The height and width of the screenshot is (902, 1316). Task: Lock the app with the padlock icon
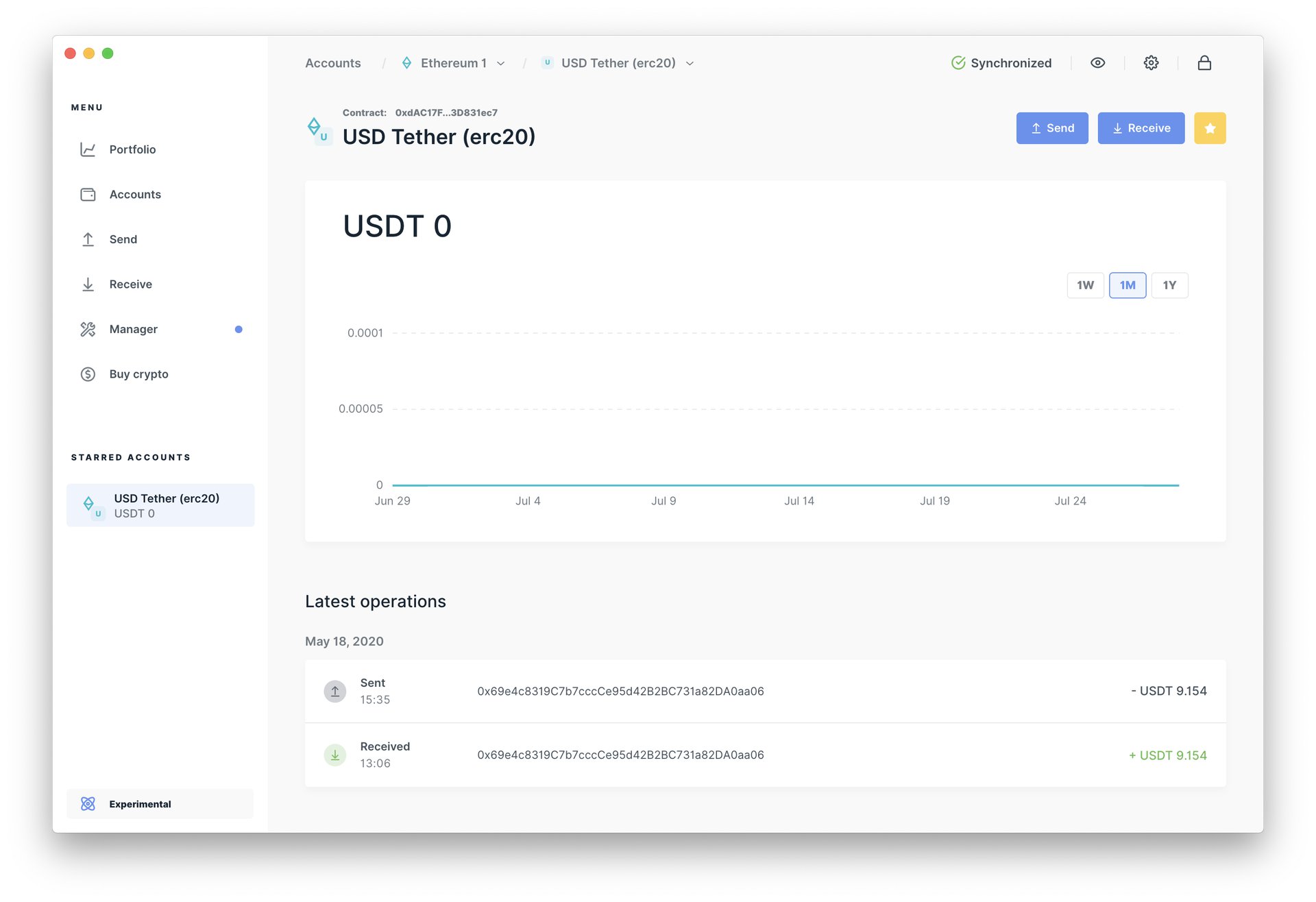pyautogui.click(x=1204, y=63)
